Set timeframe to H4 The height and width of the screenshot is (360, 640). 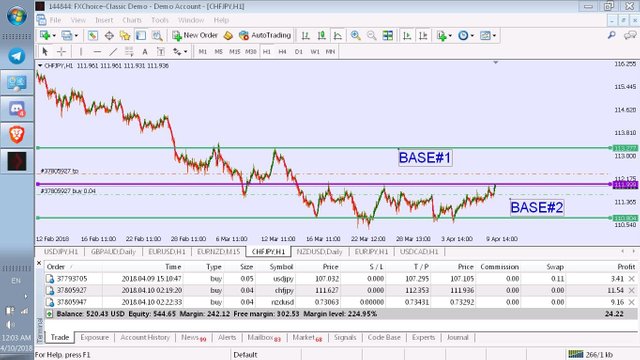[x=282, y=51]
